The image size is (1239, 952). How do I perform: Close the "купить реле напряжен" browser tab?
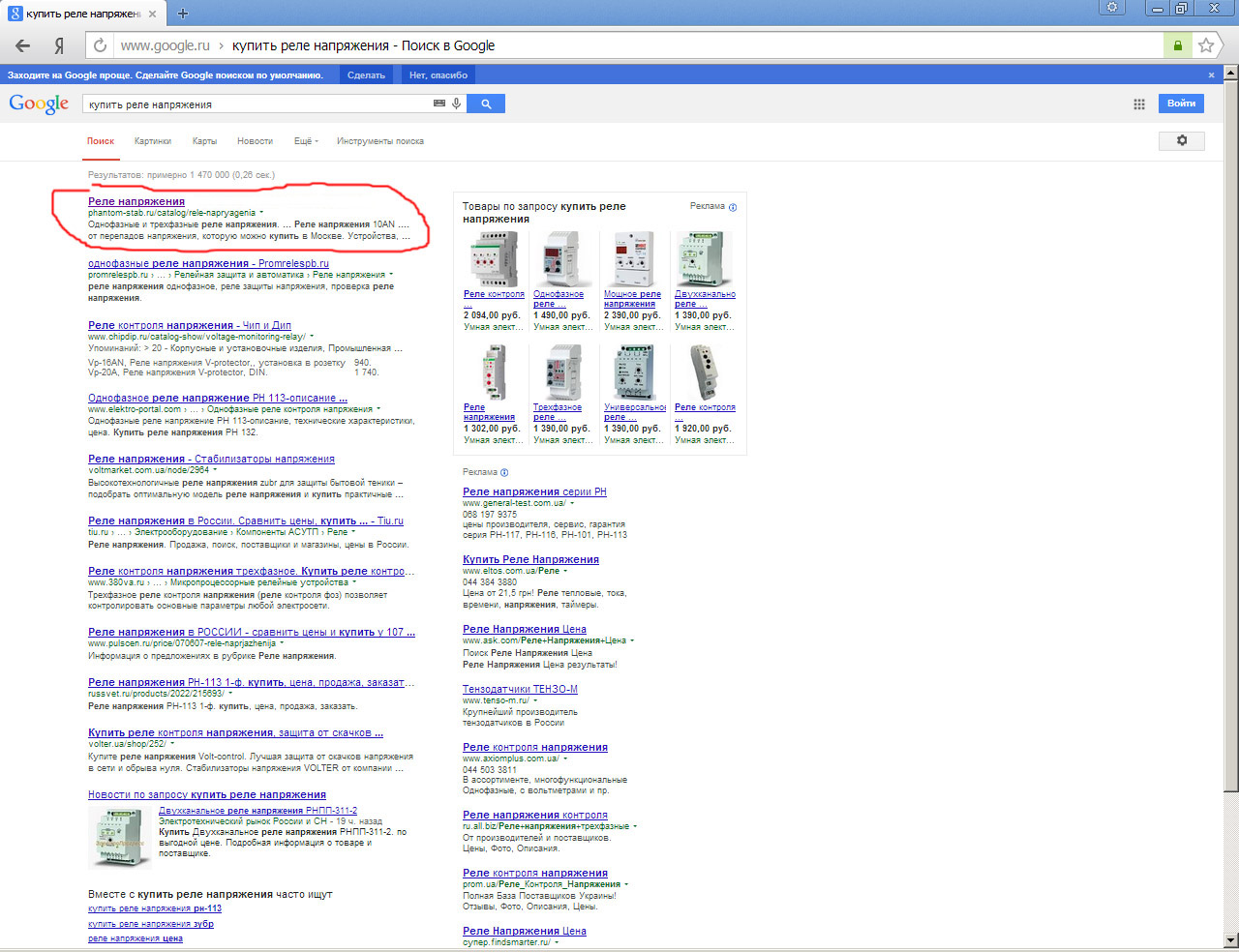pyautogui.click(x=153, y=14)
